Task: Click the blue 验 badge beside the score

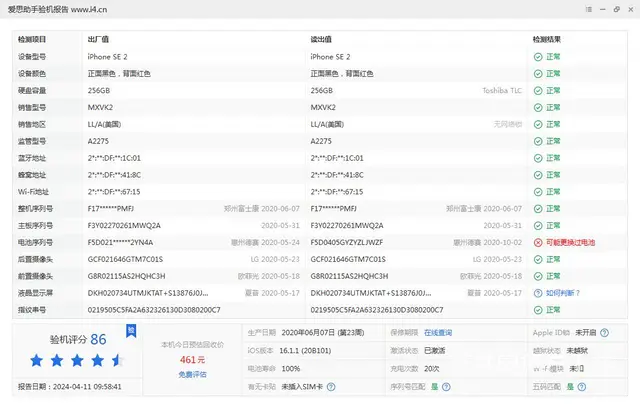Action: [131, 331]
